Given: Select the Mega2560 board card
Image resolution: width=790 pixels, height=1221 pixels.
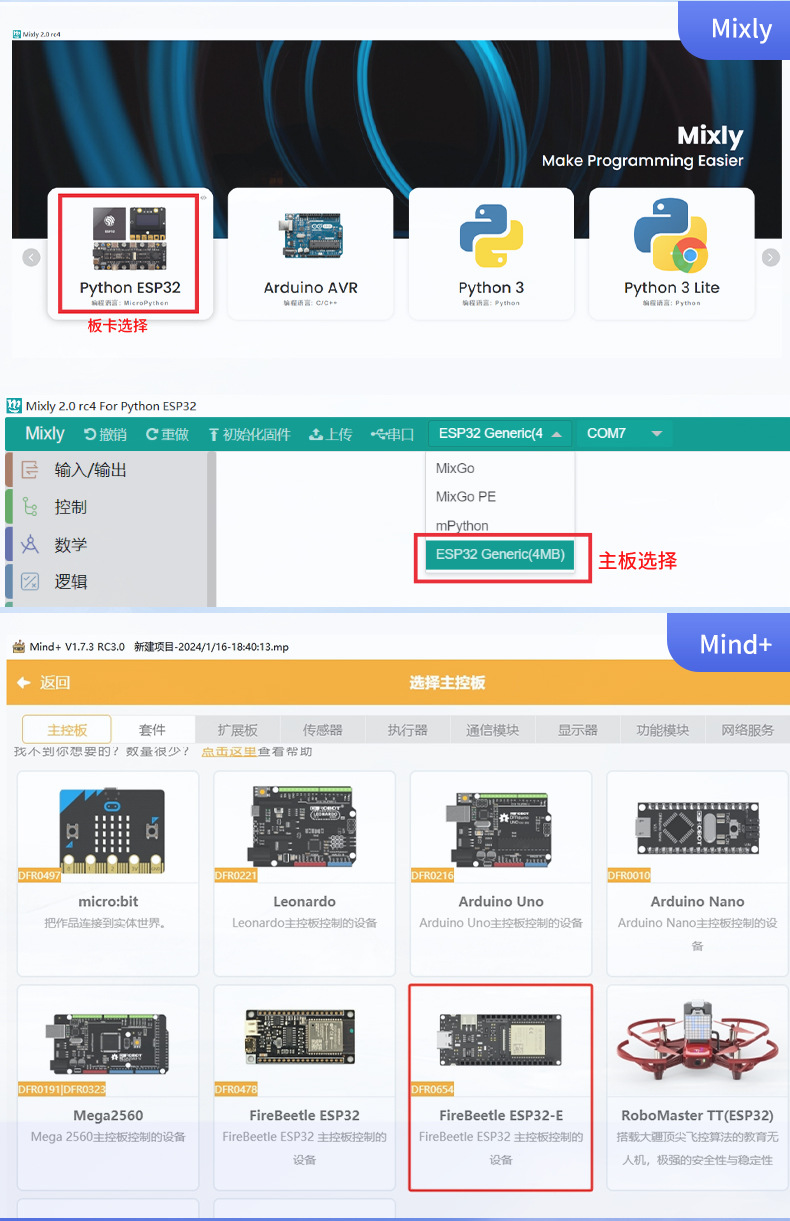Looking at the screenshot, I should [108, 1087].
